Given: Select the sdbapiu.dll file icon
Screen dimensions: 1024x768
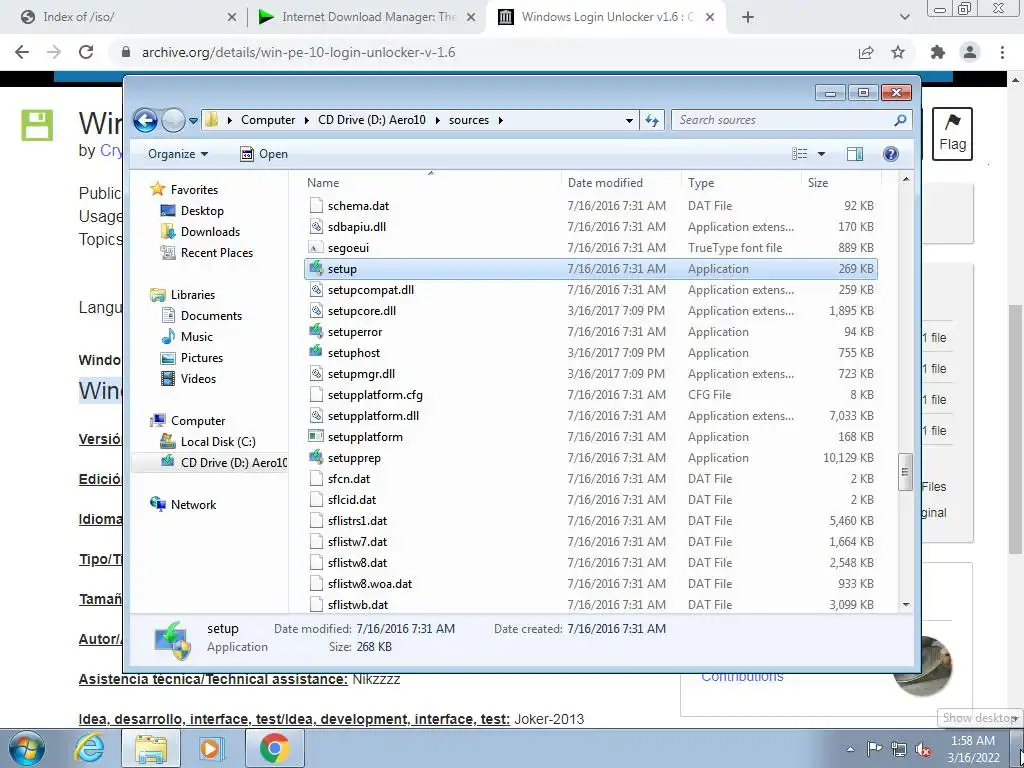Looking at the screenshot, I should pos(316,227).
